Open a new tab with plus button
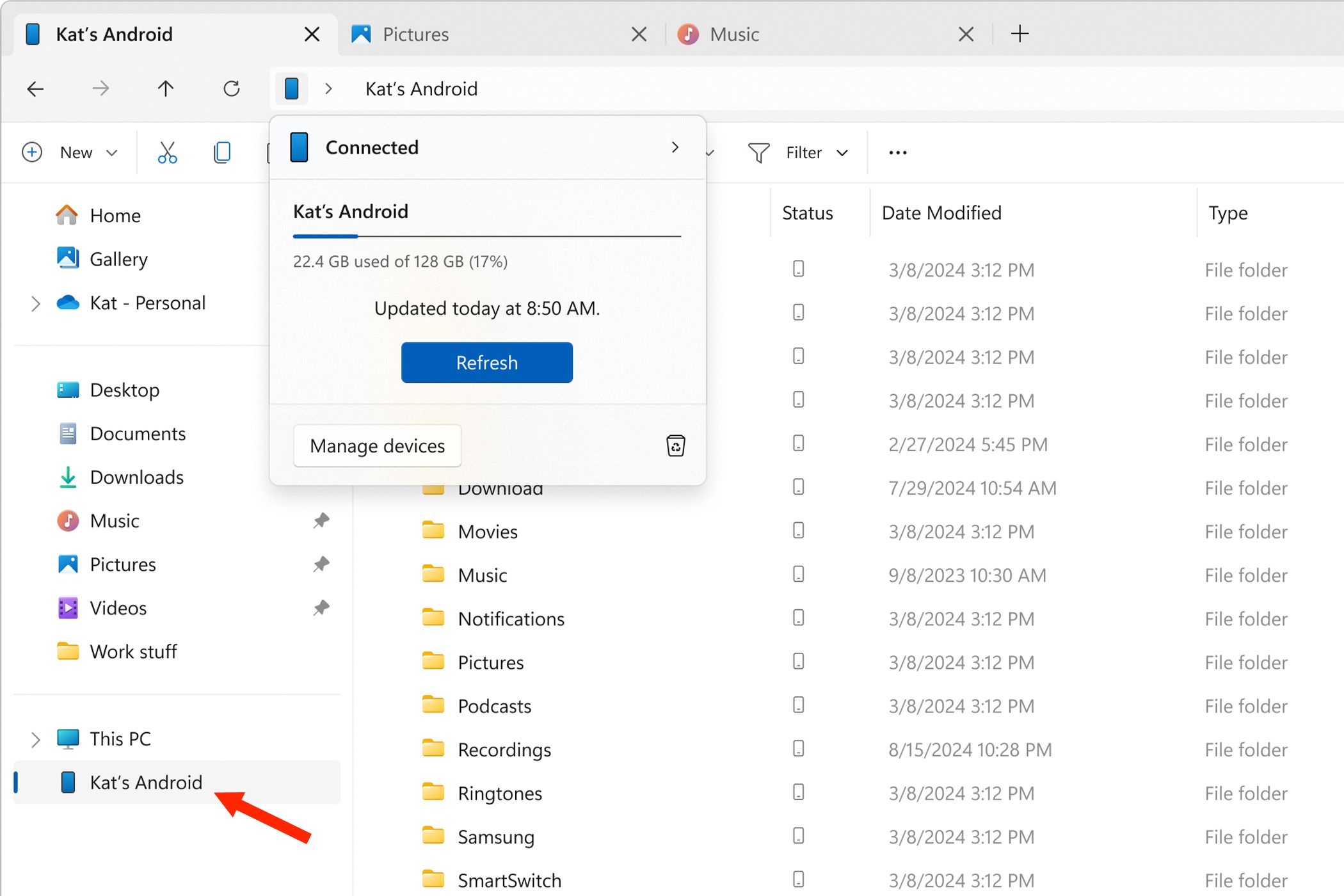The image size is (1344, 896). [1020, 34]
